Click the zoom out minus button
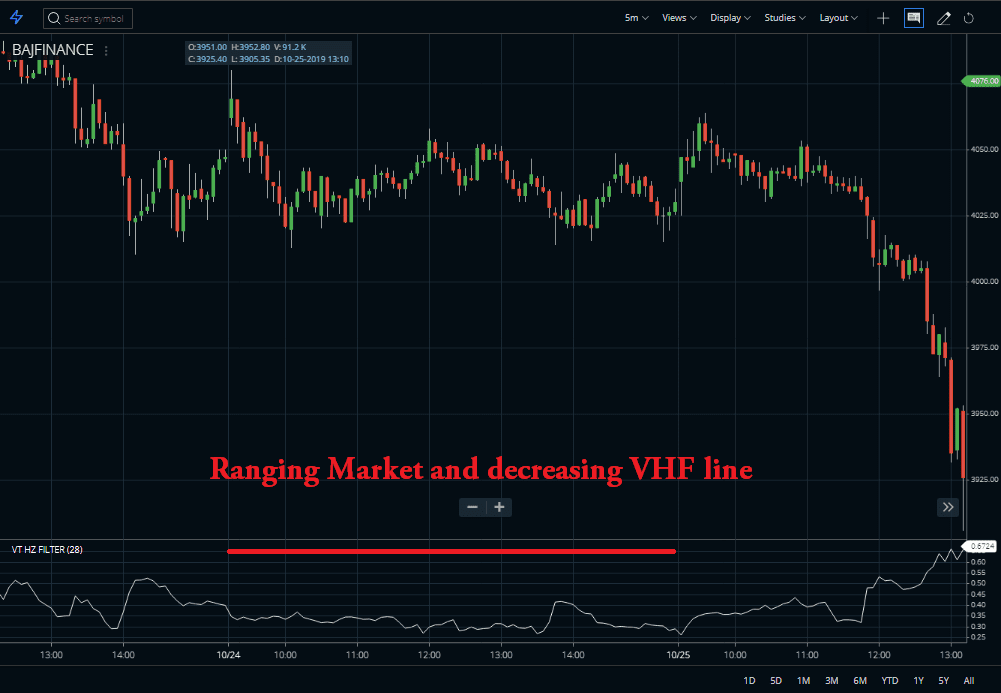The image size is (1001, 693). [x=472, y=507]
